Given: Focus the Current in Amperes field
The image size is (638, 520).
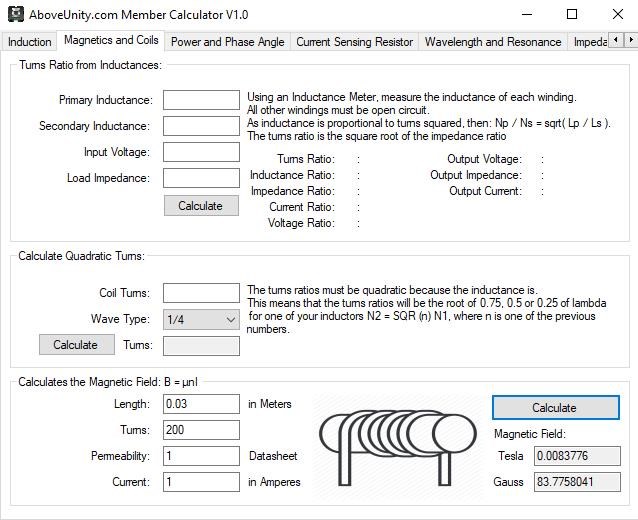Looking at the screenshot, I should point(201,482).
